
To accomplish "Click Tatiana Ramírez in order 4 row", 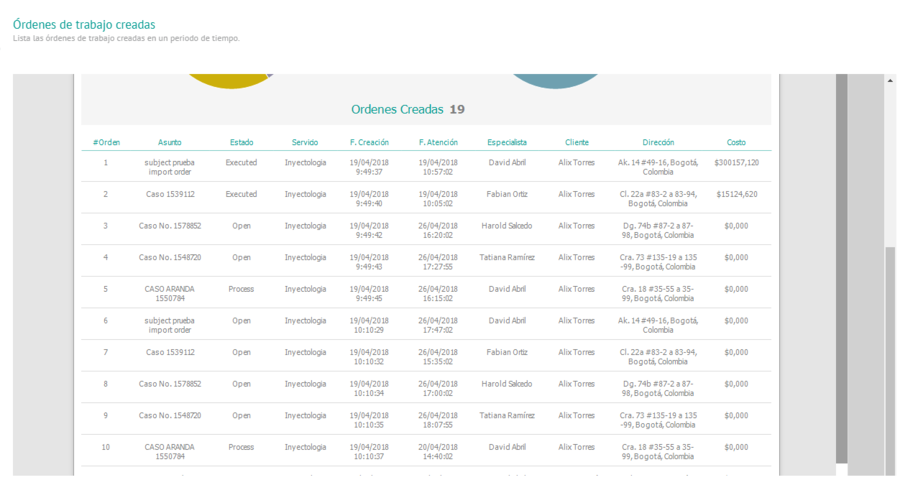I will [507, 257].
